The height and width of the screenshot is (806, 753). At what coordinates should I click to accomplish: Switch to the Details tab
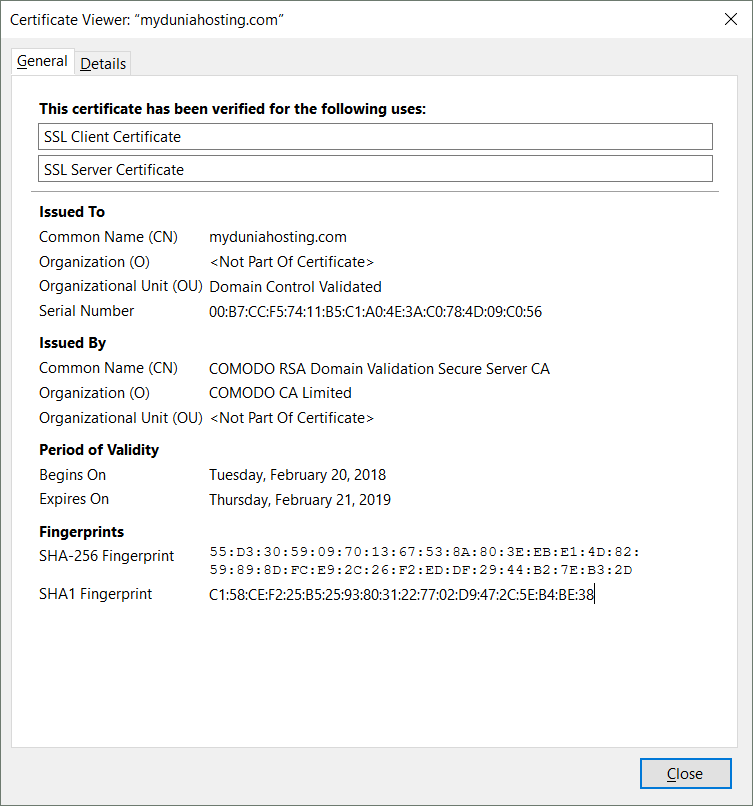click(x=103, y=64)
